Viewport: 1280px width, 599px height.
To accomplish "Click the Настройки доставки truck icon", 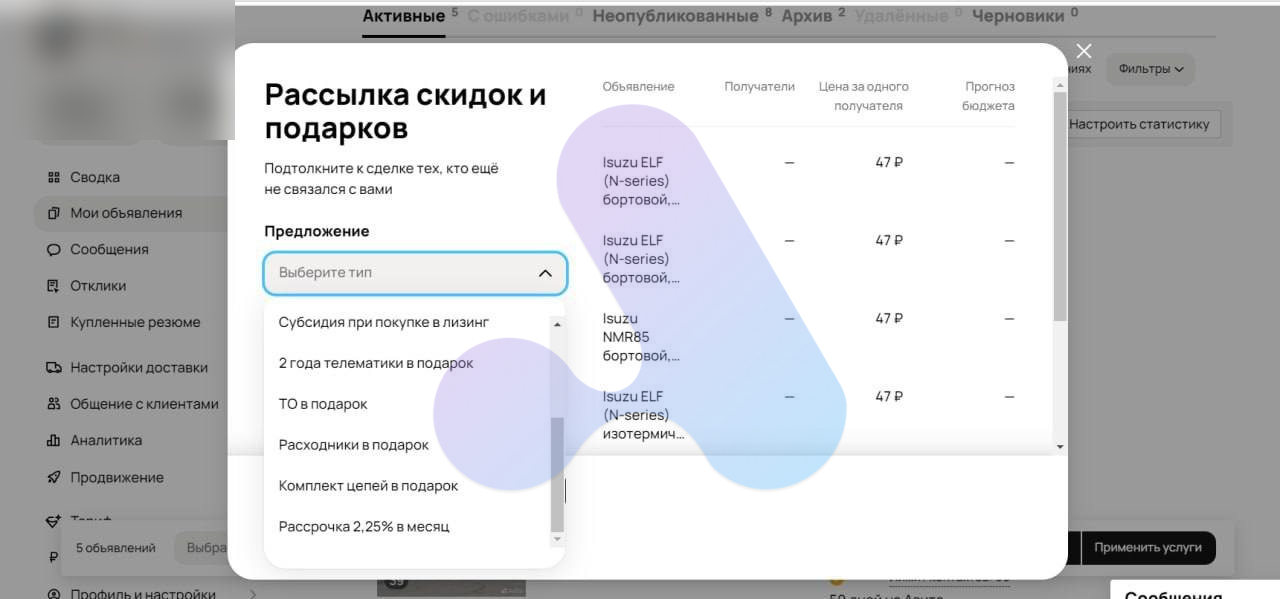I will 54,367.
